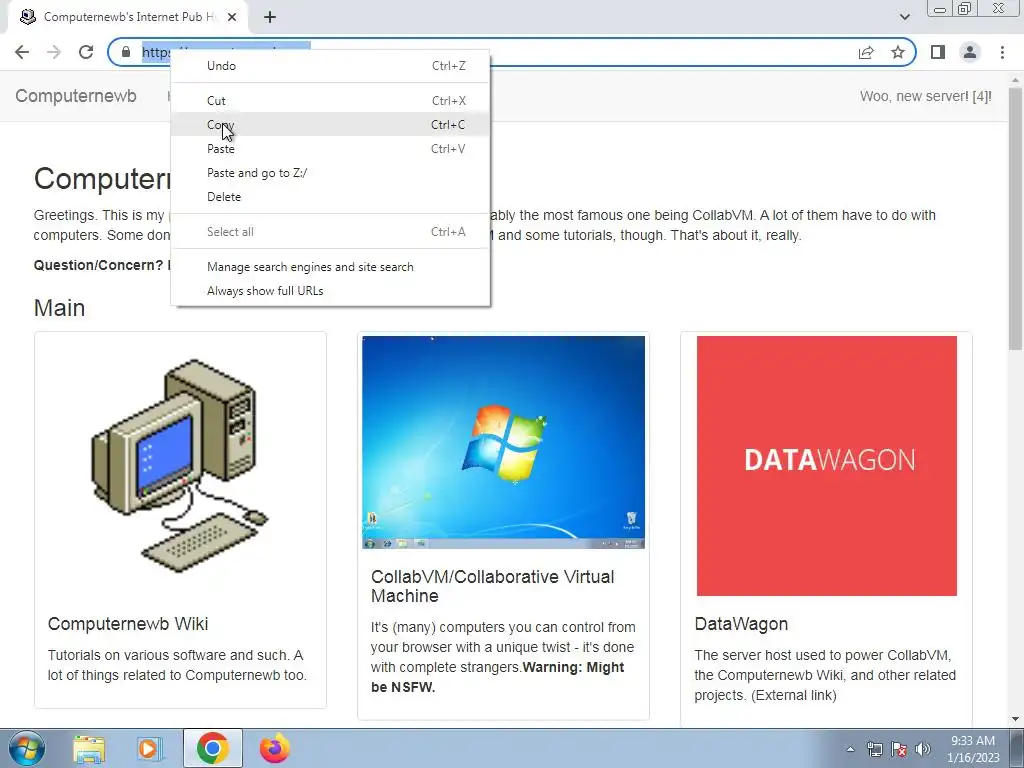The height and width of the screenshot is (768, 1024).
Task: Open Chrome's three-dot menu
Action: (x=1002, y=52)
